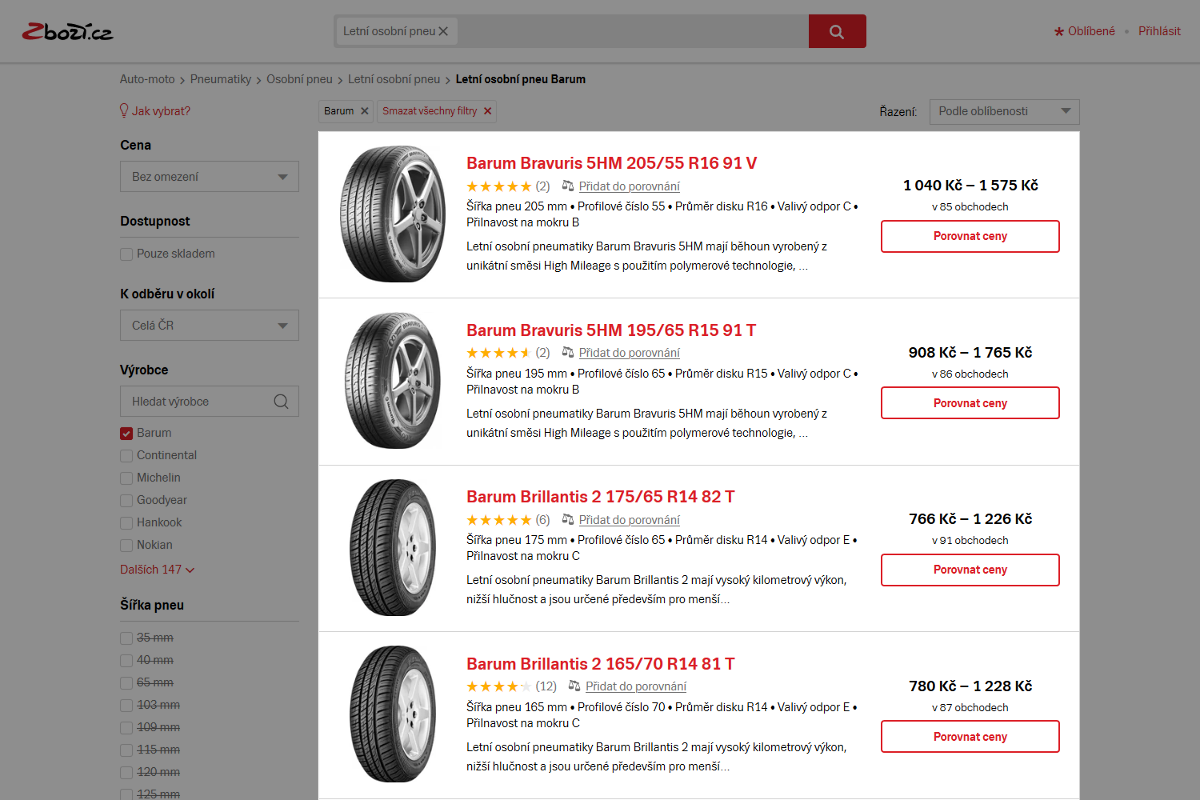Click star rating of Brillantis 2 175/65 R14

tap(499, 520)
